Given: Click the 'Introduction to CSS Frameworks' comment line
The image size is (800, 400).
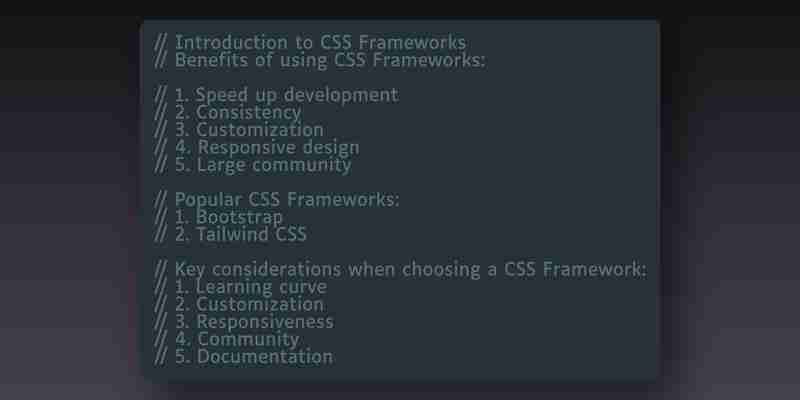Looking at the screenshot, I should tap(310, 42).
